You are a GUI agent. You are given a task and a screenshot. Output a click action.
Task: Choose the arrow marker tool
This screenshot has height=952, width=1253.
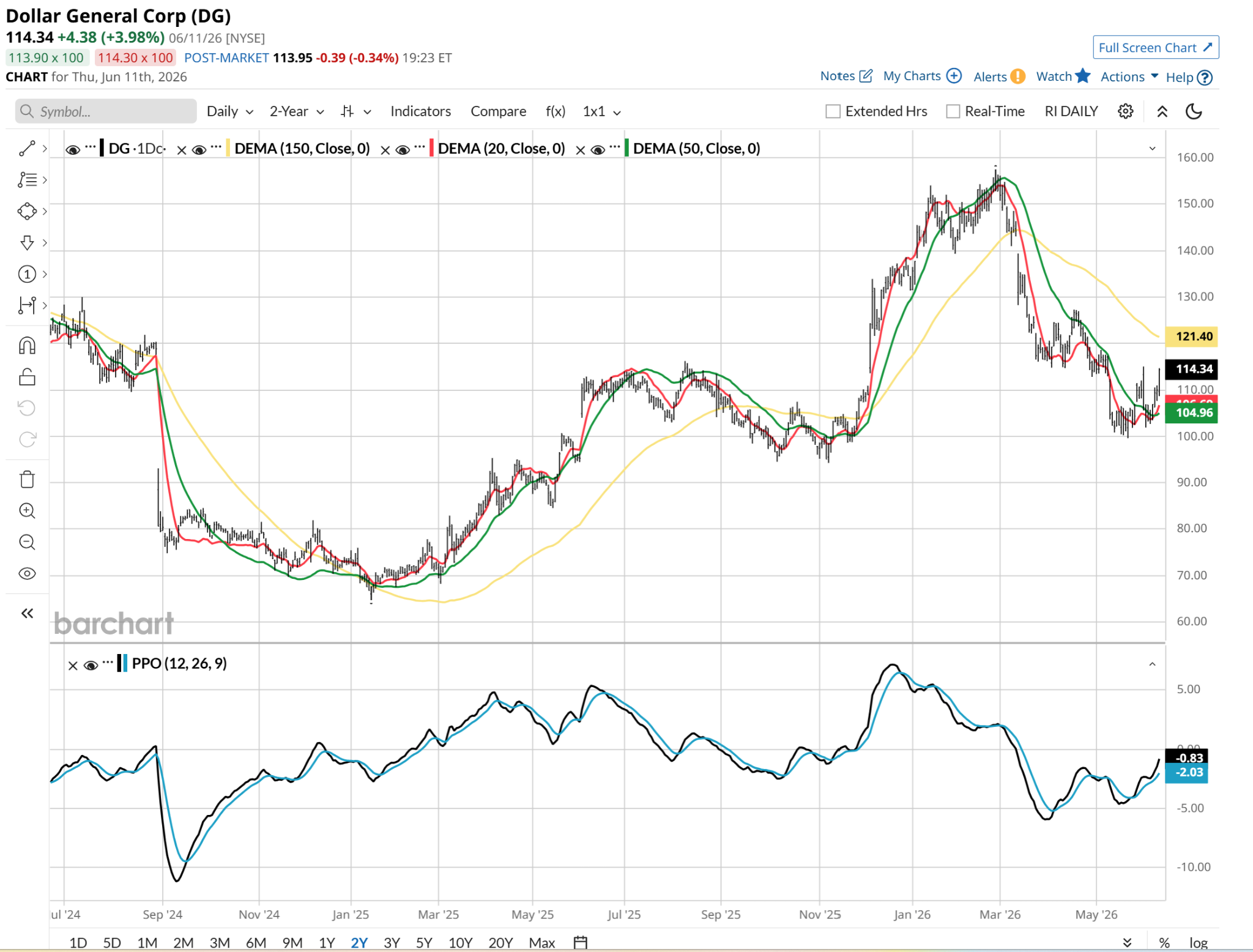[x=27, y=243]
